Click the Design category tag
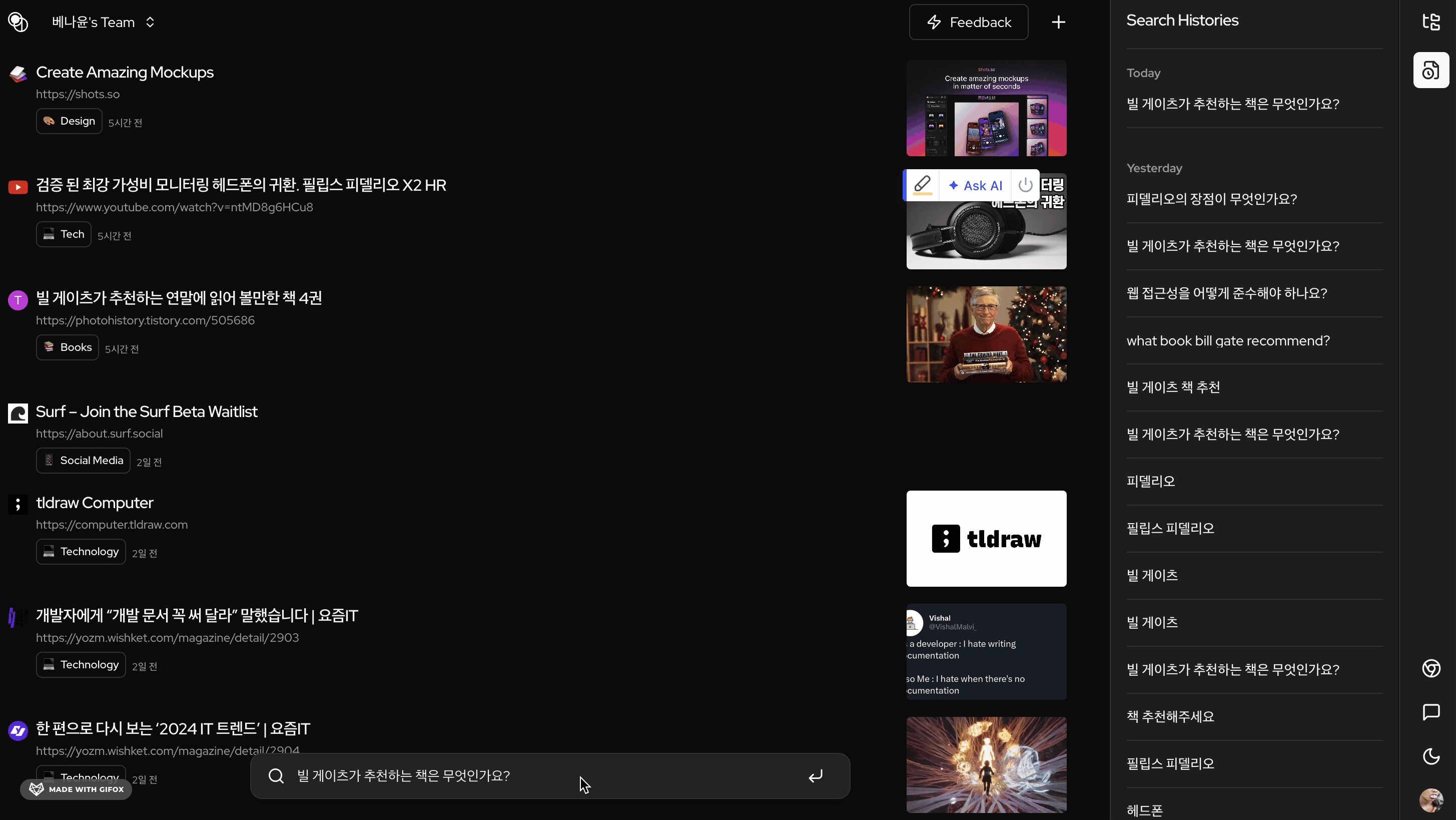Screen dimensions: 1456x820 (69, 121)
